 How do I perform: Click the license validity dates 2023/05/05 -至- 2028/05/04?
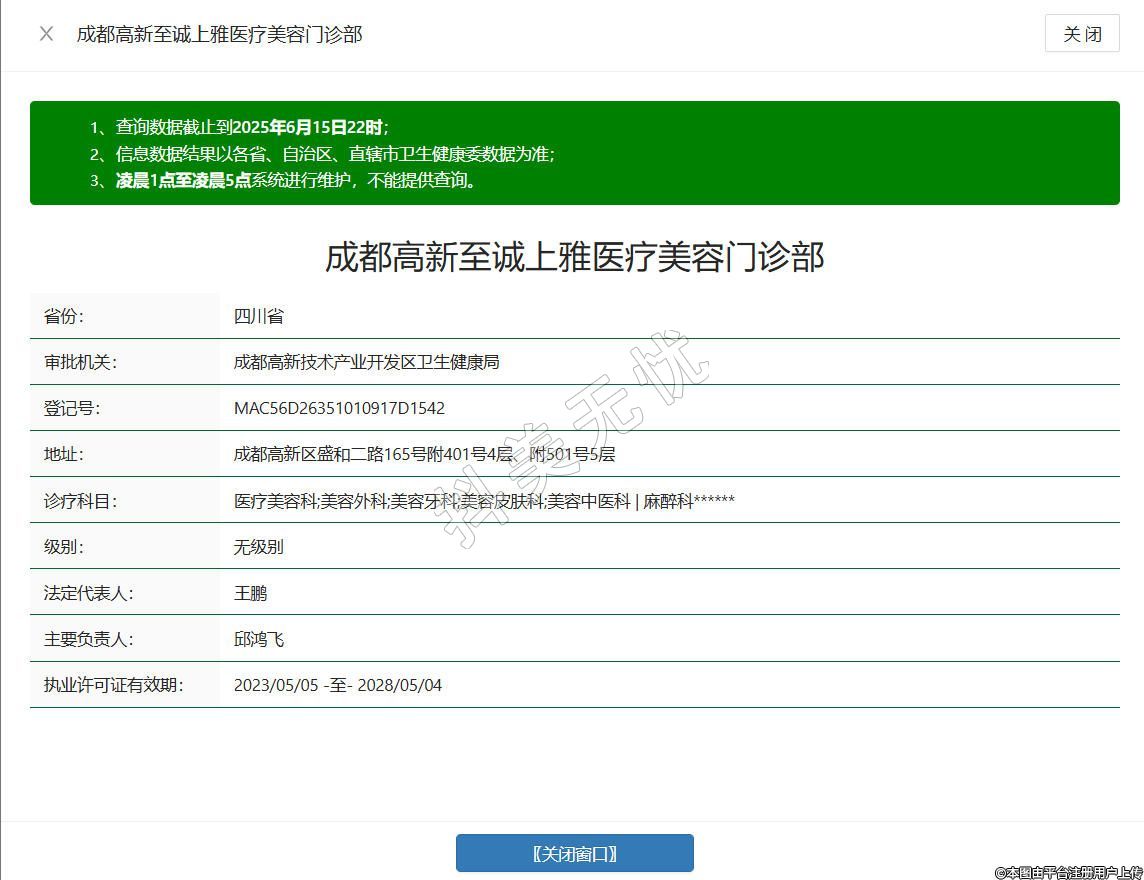[x=338, y=685]
